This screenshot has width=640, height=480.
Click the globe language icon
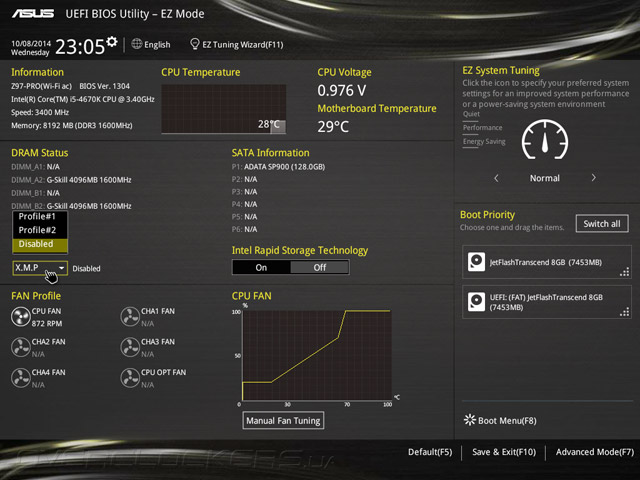[137, 44]
